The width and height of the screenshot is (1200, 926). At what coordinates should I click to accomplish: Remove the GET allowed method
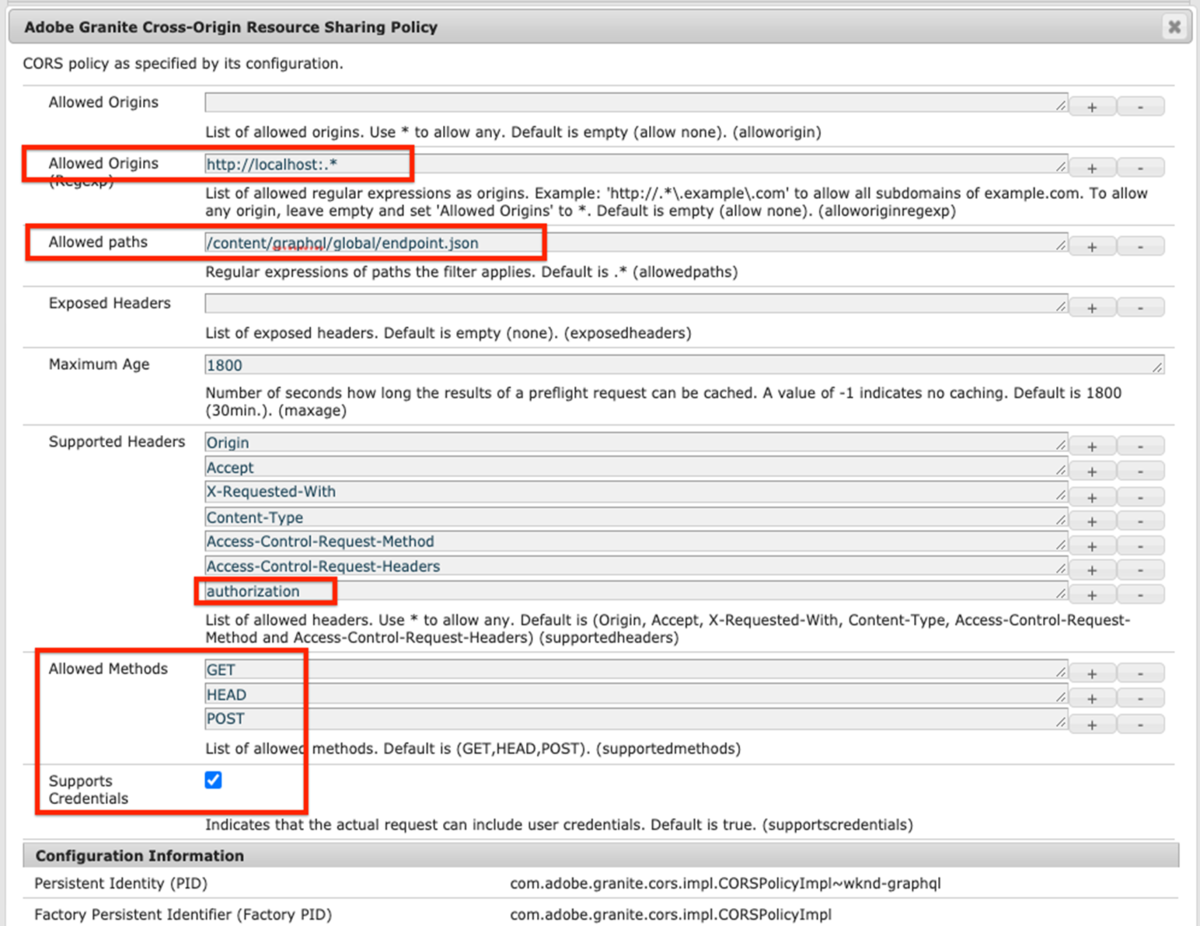coord(1141,673)
